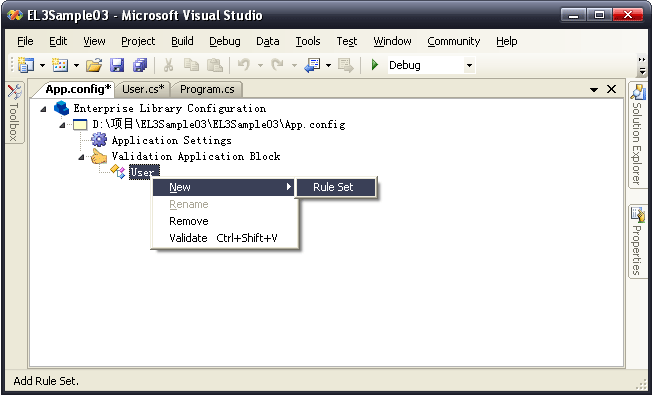Select the User tree node
This screenshot has width=653, height=396.
click(x=144, y=172)
